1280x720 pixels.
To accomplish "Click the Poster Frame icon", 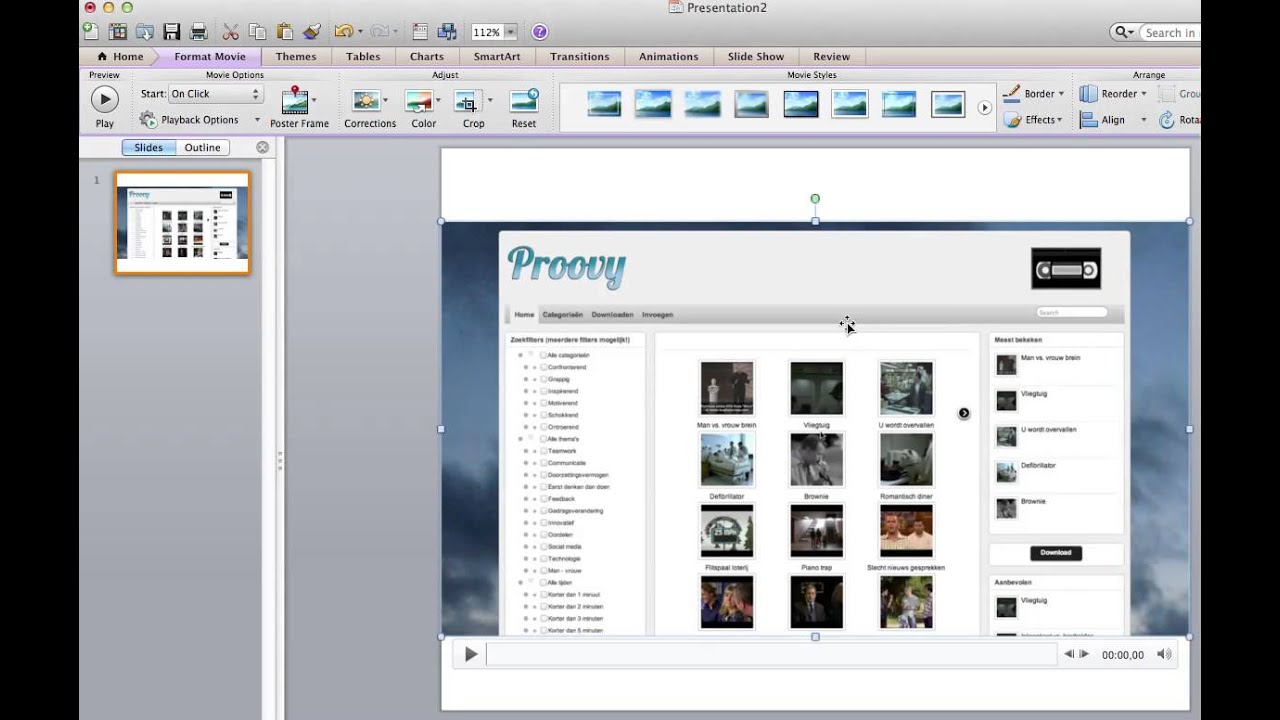I will point(294,100).
